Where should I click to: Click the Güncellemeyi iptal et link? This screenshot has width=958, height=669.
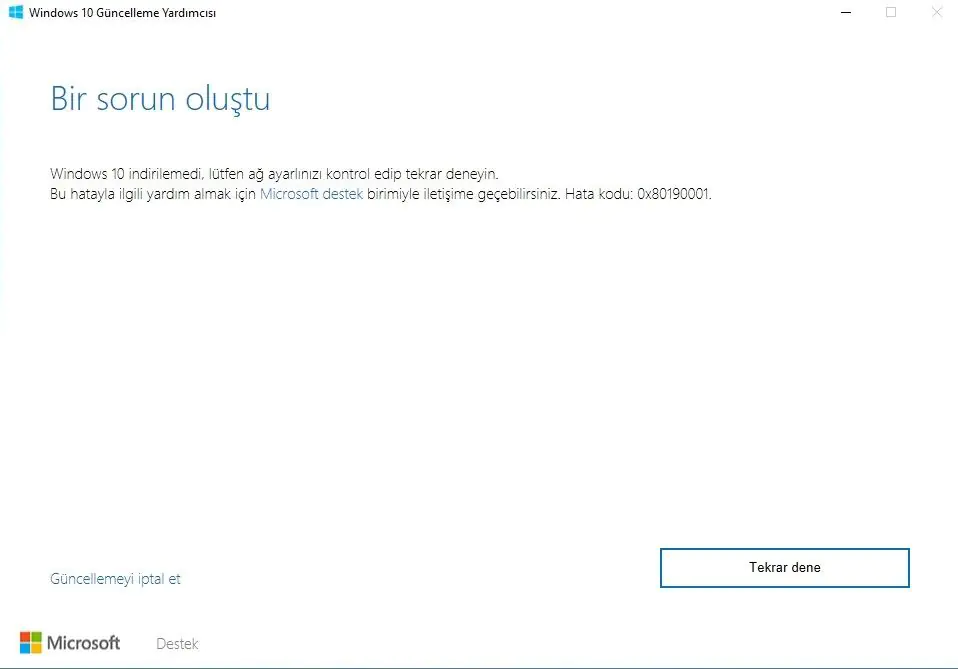114,578
